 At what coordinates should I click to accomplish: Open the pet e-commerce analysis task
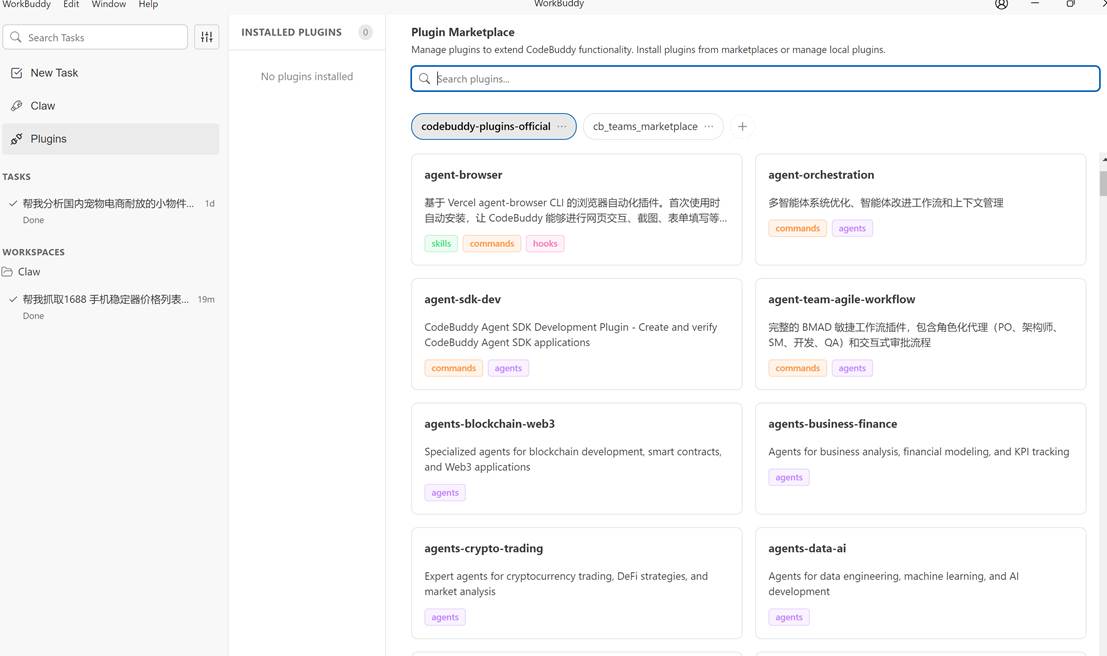(x=111, y=211)
